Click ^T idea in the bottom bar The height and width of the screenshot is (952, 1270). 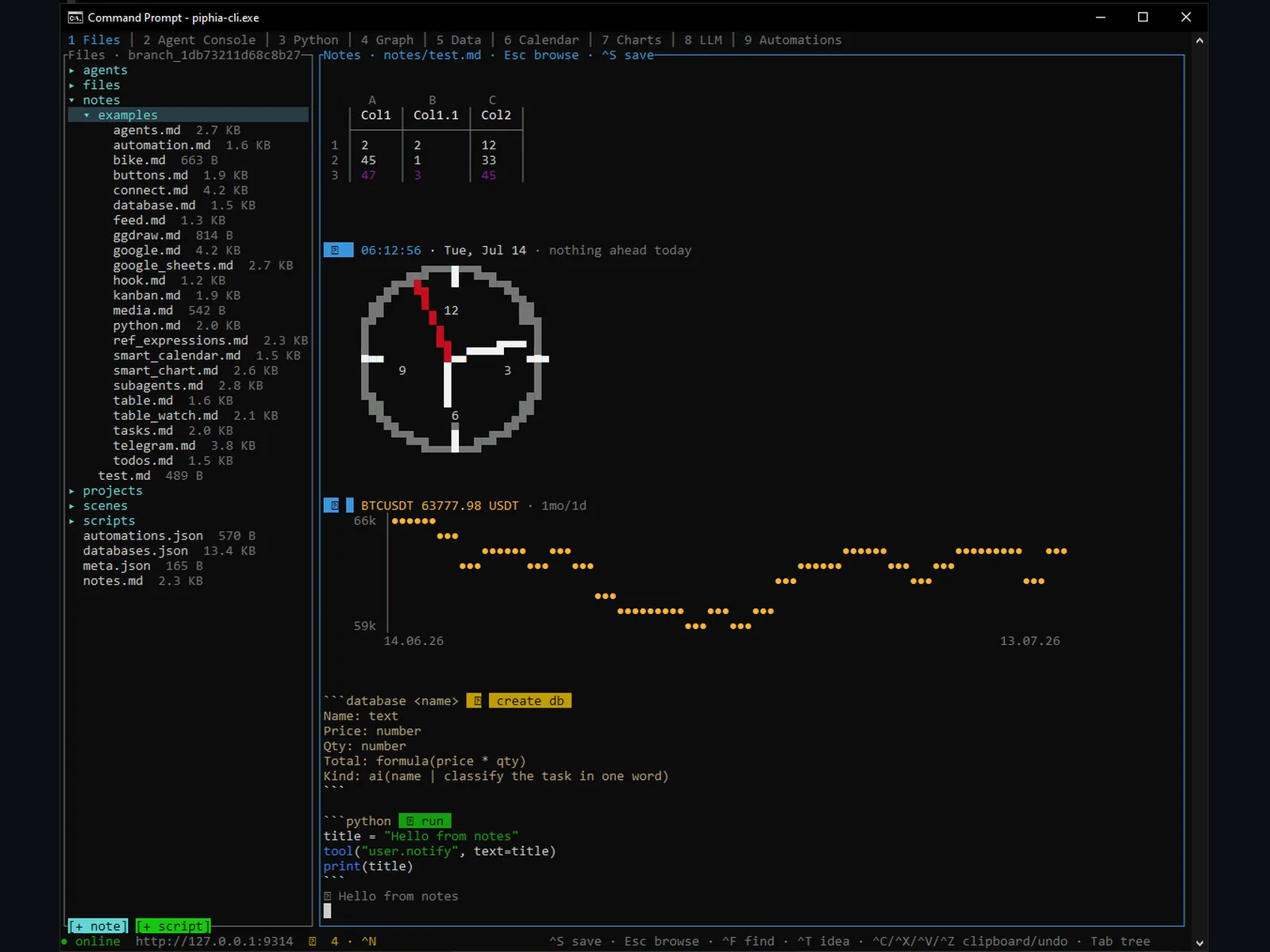click(824, 942)
